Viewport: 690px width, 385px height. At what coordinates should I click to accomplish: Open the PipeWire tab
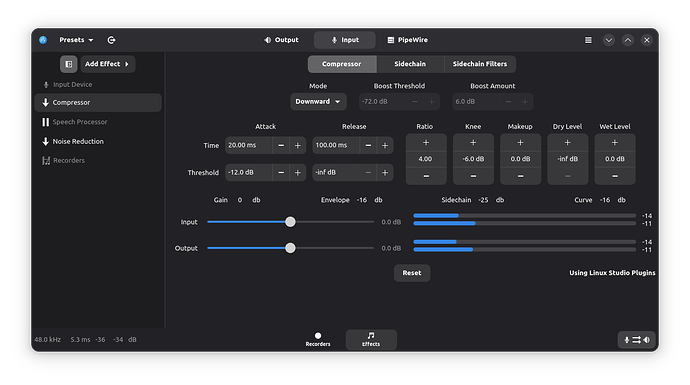click(x=407, y=40)
